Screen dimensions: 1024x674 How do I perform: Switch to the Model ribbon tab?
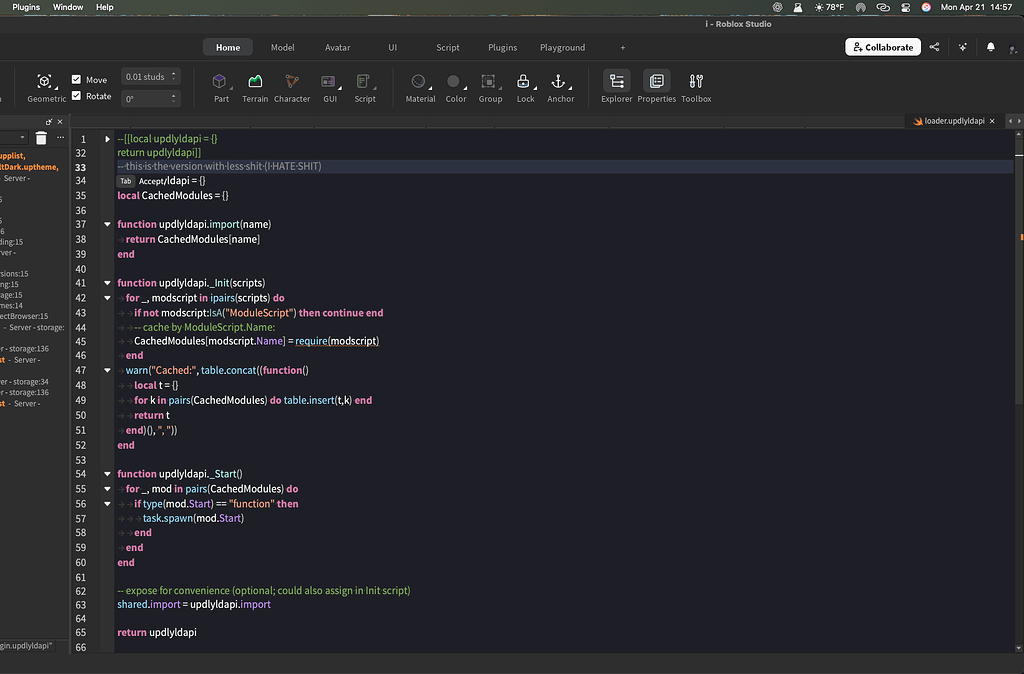pos(282,47)
